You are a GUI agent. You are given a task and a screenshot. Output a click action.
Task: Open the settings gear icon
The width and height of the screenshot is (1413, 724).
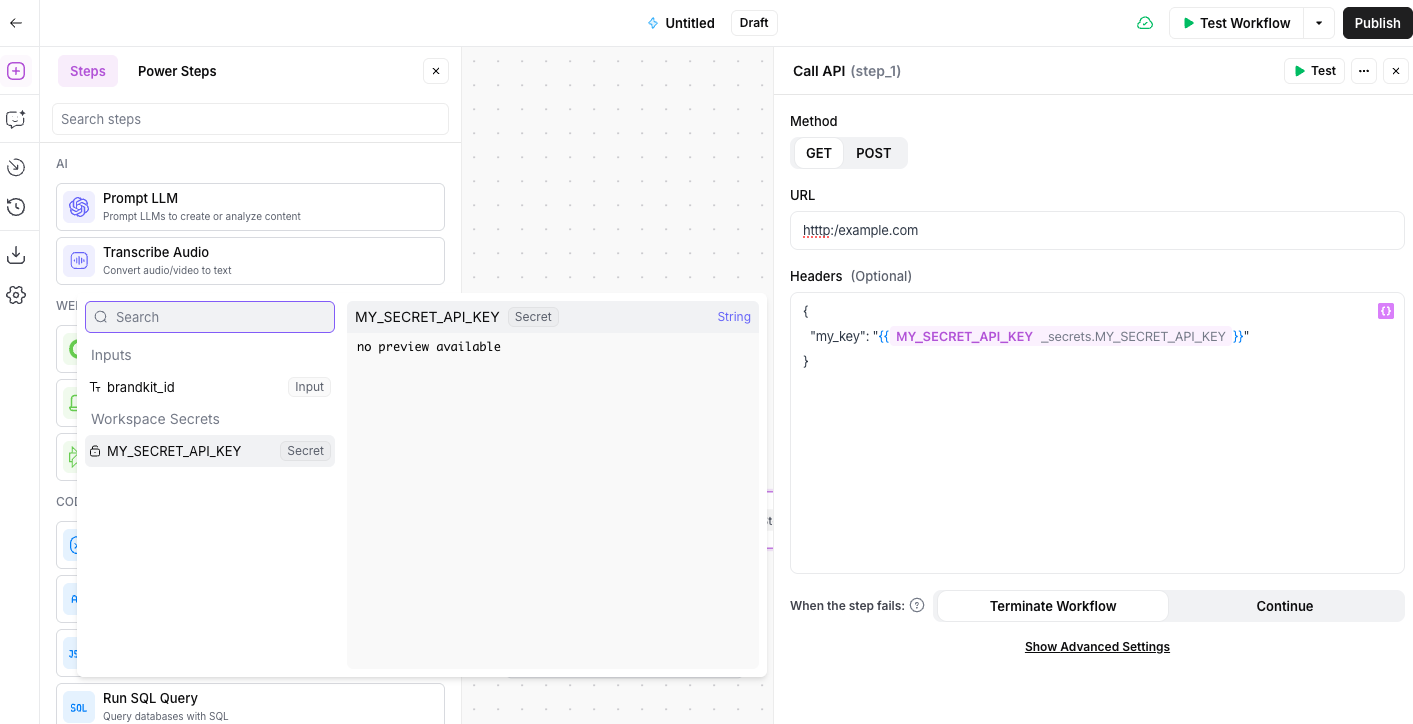[16, 295]
